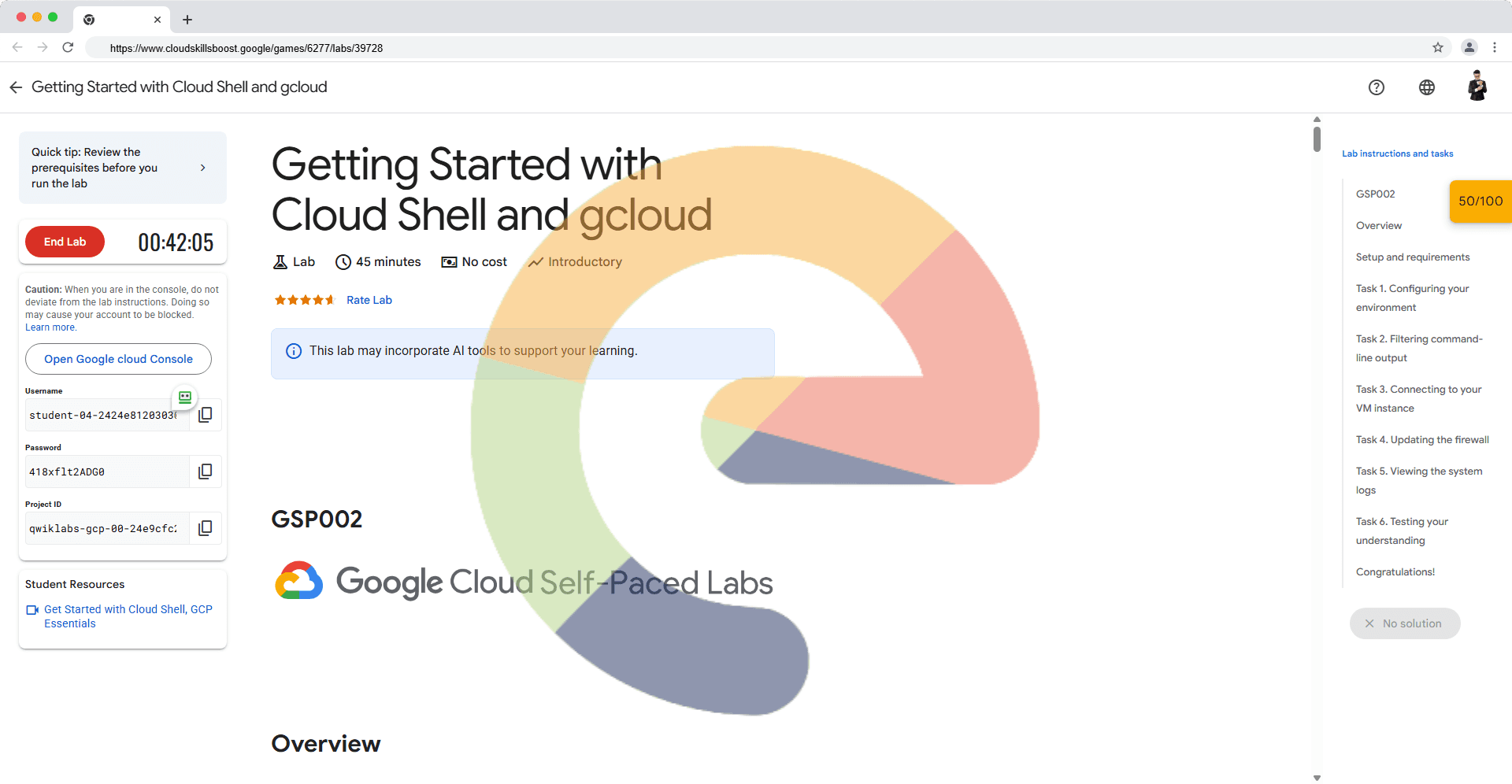Click the user profile avatar
Viewport: 1512px width, 784px height.
[x=1477, y=87]
